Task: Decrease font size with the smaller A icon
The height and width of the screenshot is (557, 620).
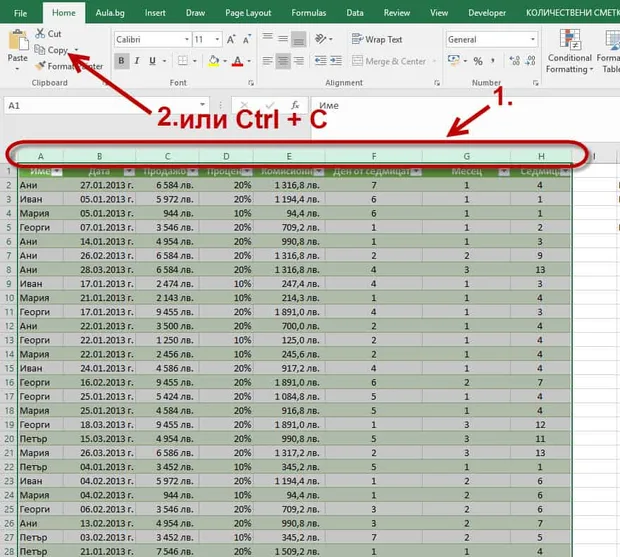Action: [x=247, y=40]
